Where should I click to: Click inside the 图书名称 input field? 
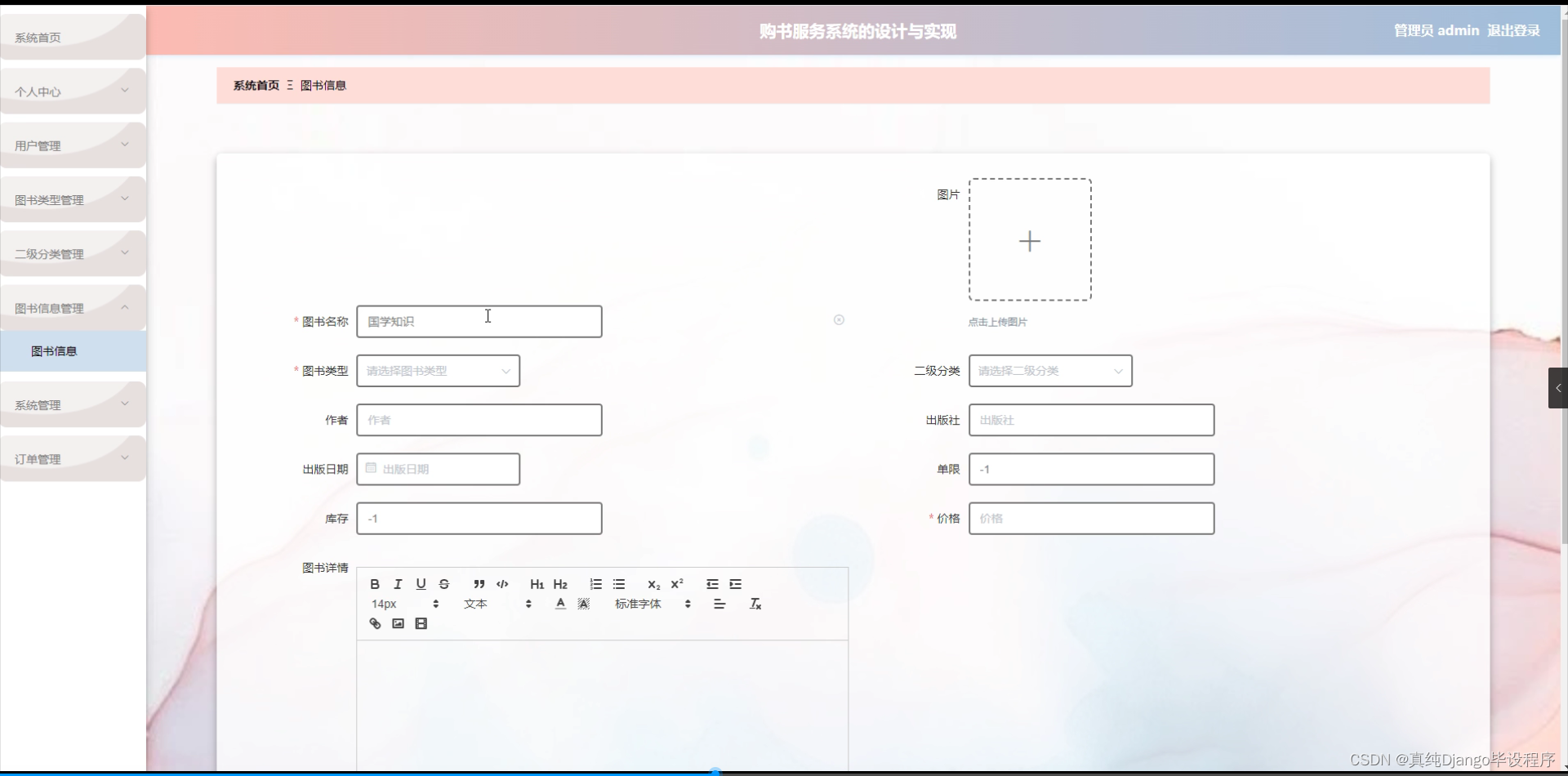479,321
